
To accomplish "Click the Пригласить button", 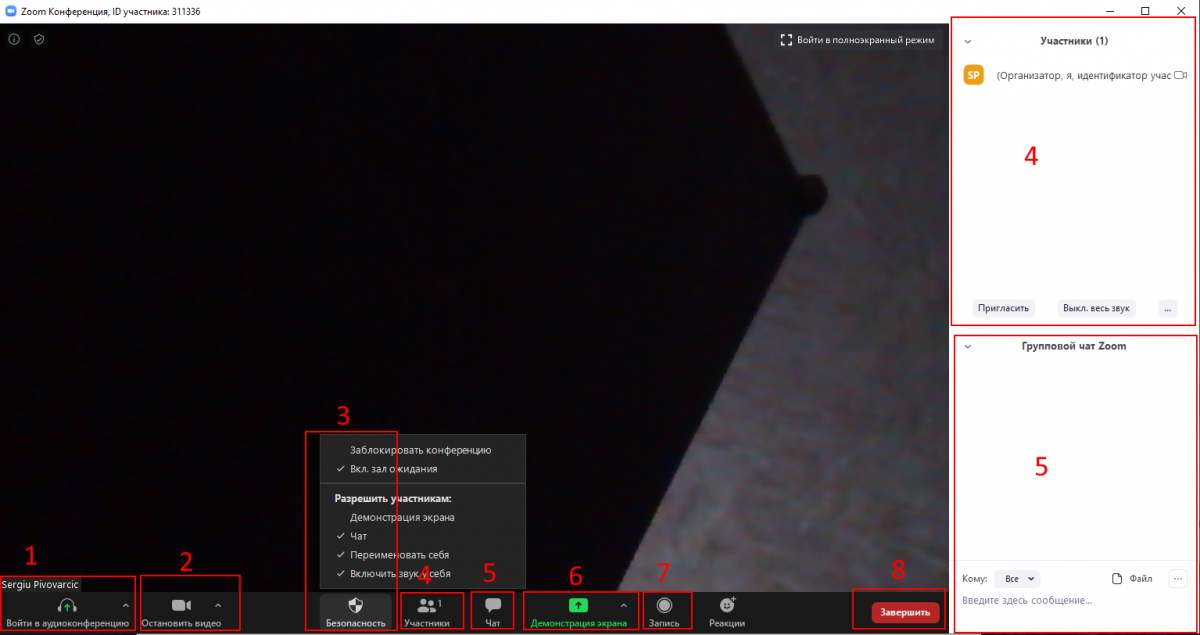I will coord(1003,308).
